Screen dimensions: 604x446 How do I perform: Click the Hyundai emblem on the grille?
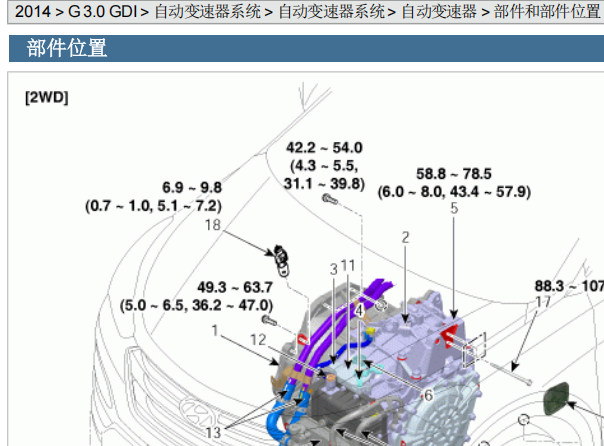(x=198, y=414)
